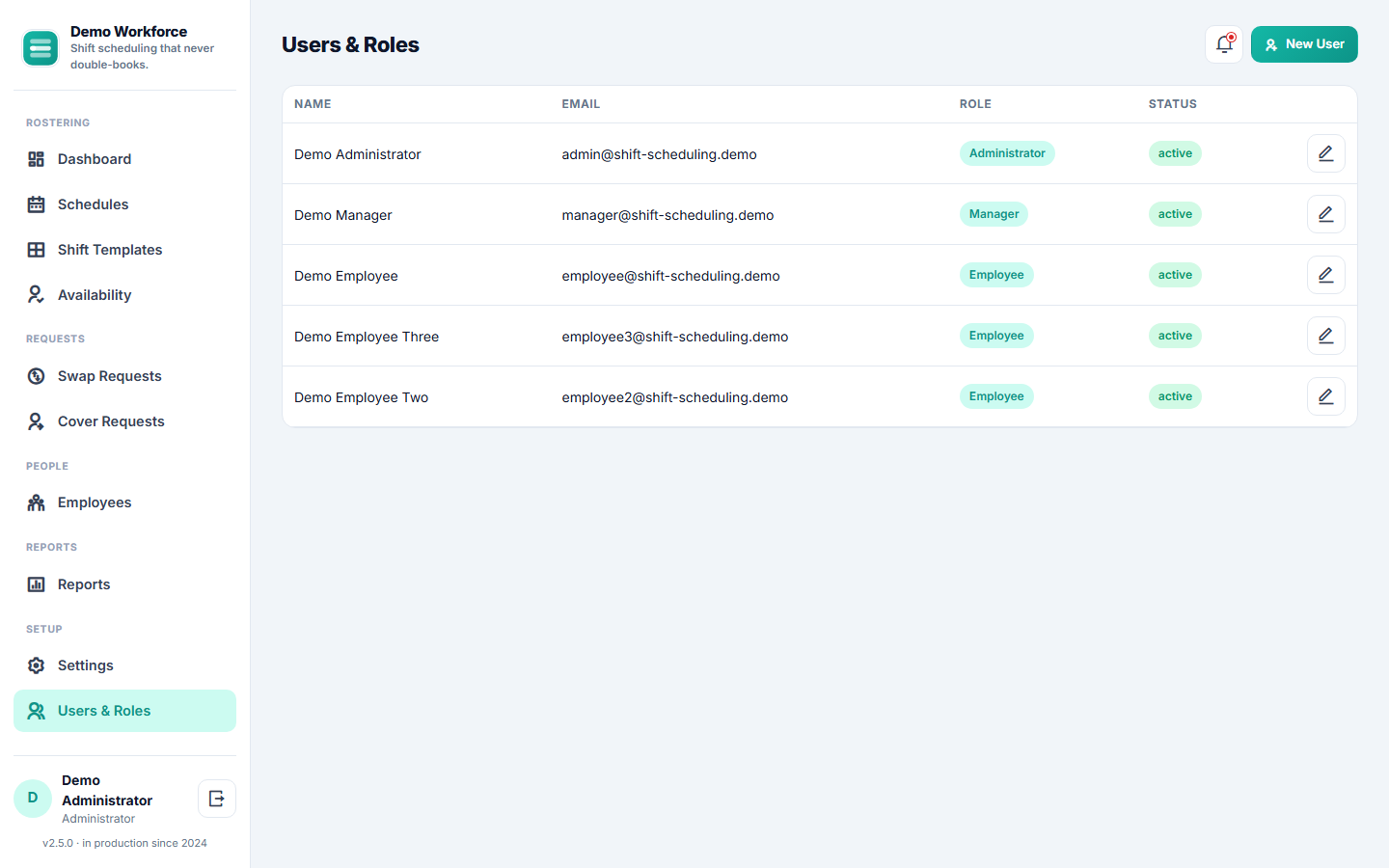Edit the Demo Employee Three user
Image resolution: width=1389 pixels, height=868 pixels.
point(1326,336)
